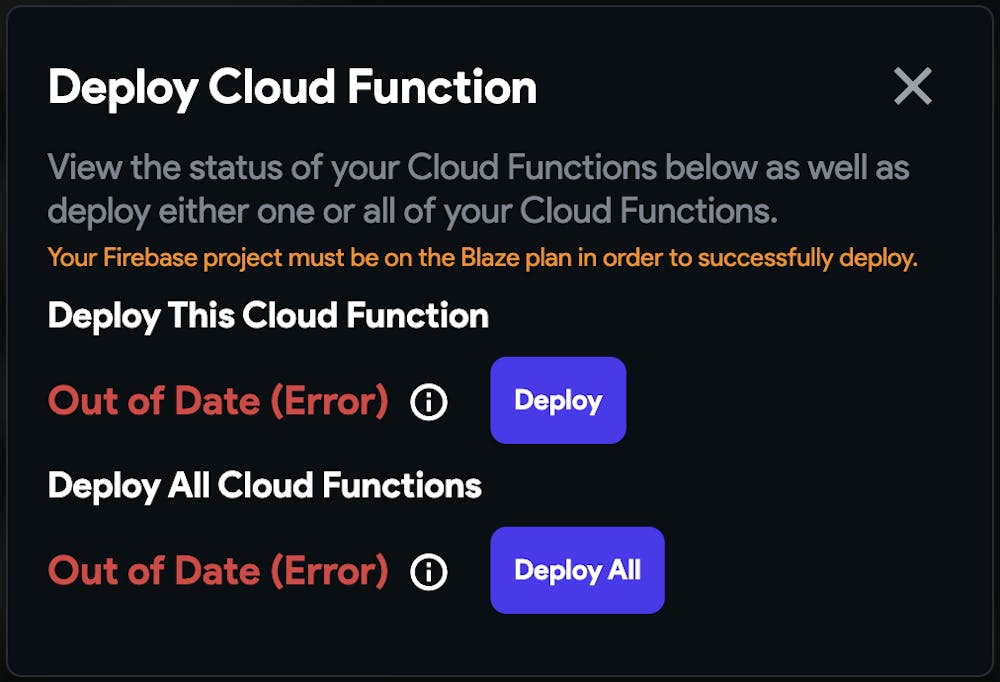Screen dimensions: 1000x682
Task: Click the "View the status" description line
Action: (478, 167)
